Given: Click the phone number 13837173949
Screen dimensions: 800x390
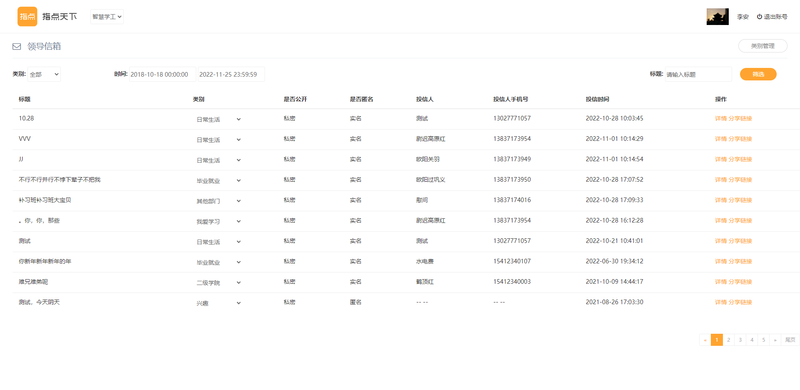Looking at the screenshot, I should (512, 159).
